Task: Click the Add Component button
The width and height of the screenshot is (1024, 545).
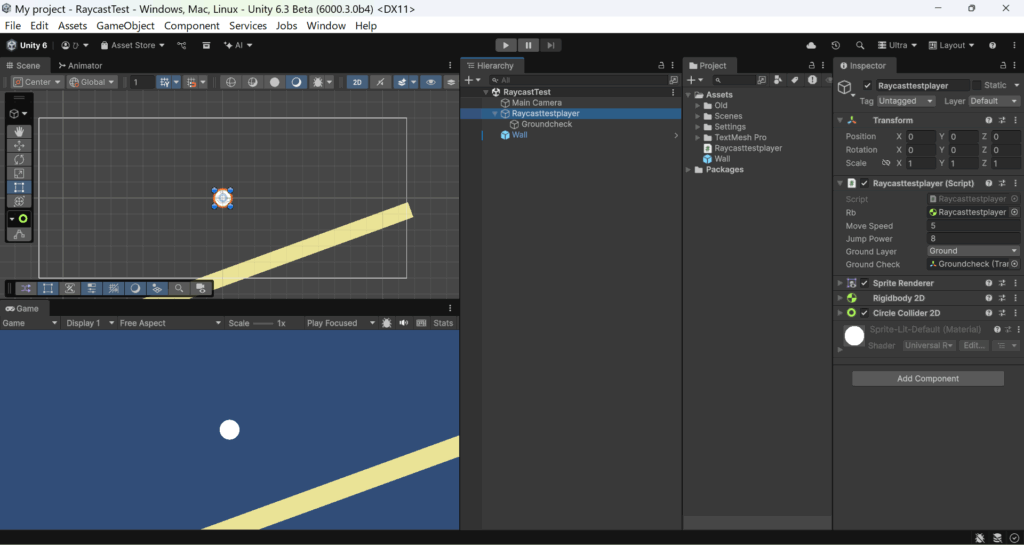Action: click(x=927, y=379)
